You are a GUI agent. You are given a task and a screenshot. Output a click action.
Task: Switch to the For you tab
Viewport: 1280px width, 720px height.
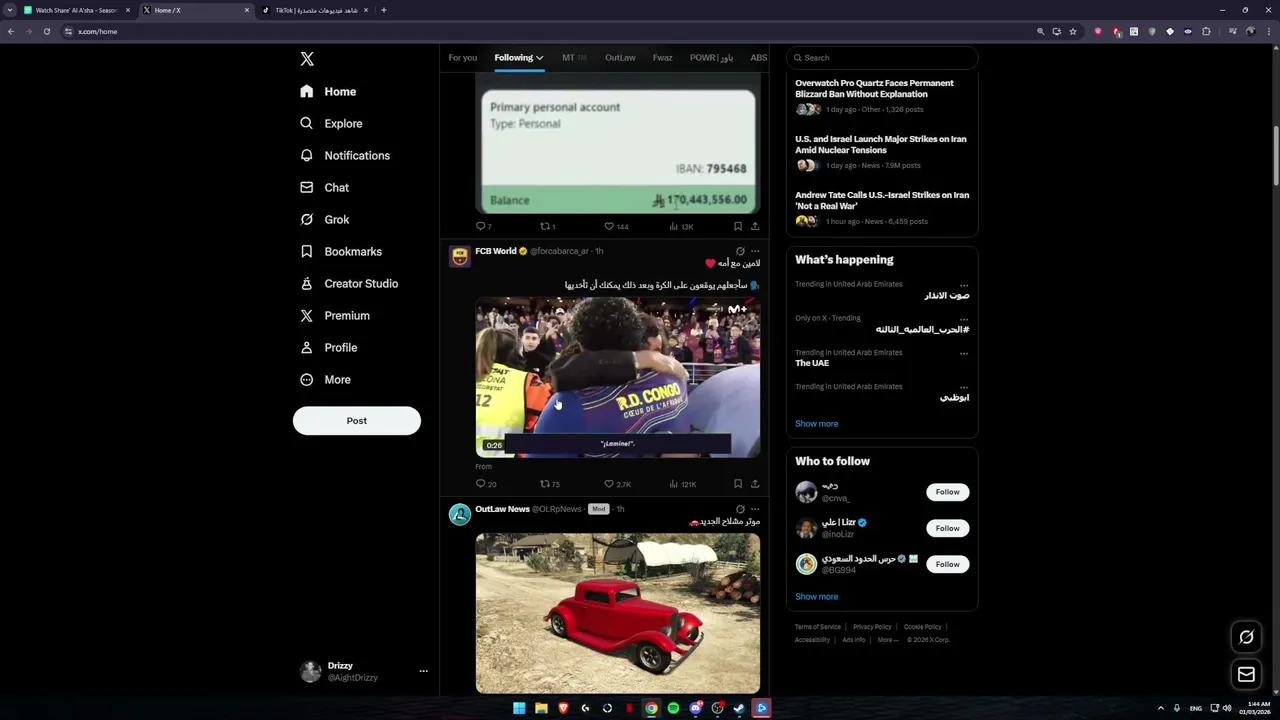(463, 58)
